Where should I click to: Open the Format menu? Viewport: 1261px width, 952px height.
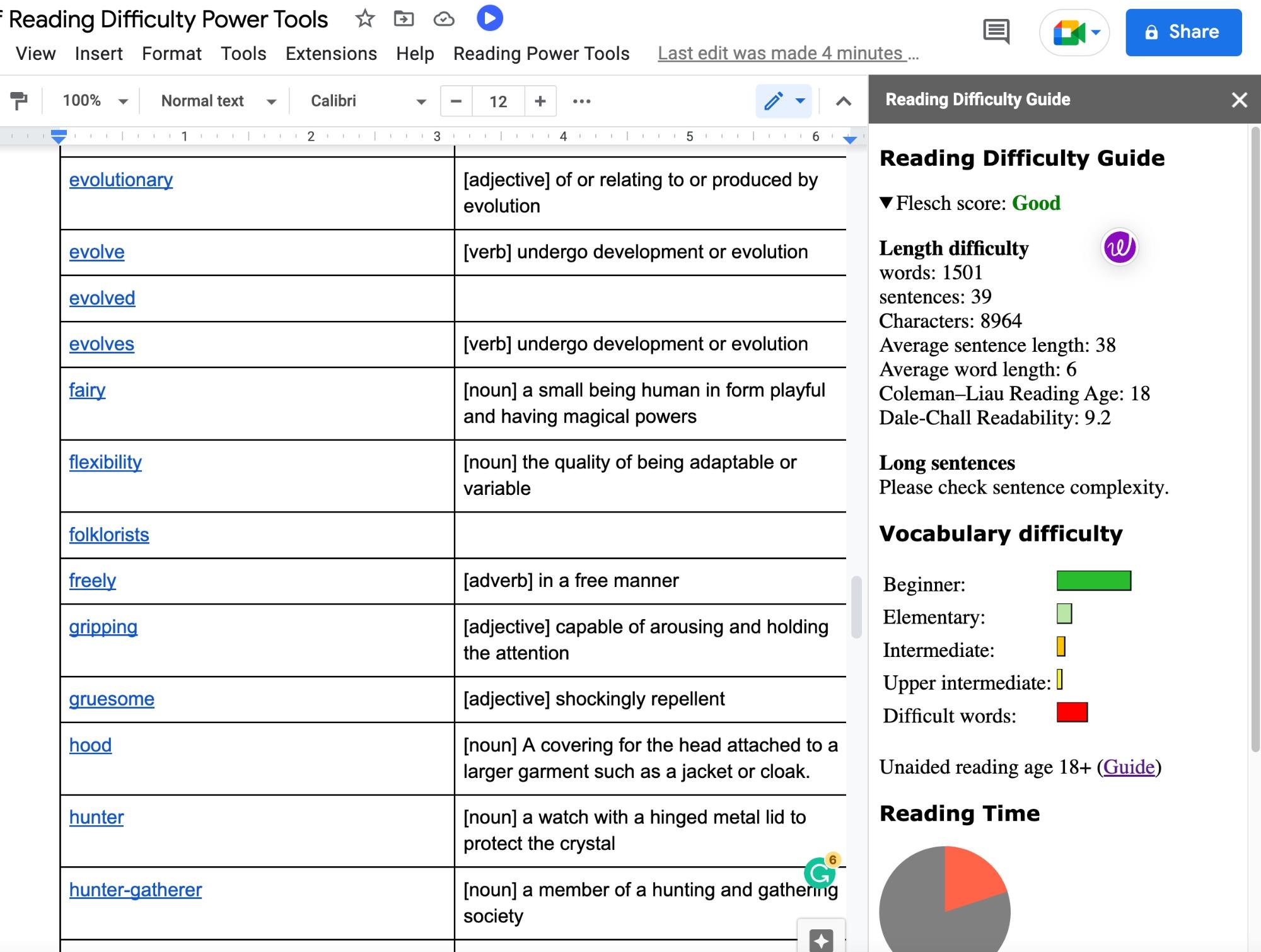tap(171, 54)
